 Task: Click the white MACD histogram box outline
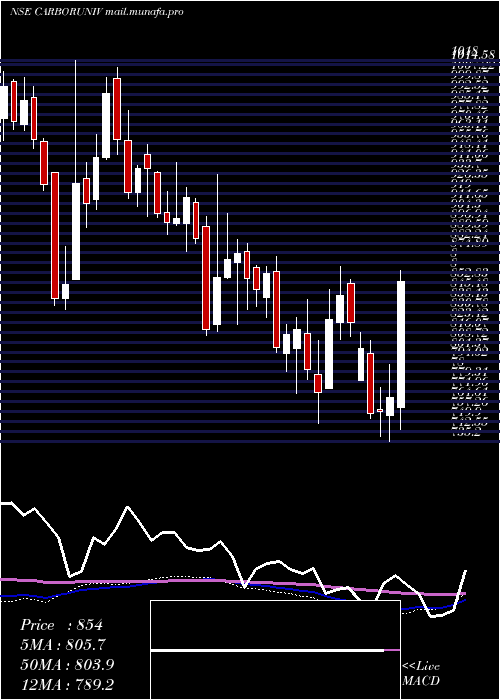pyautogui.click(x=275, y=650)
